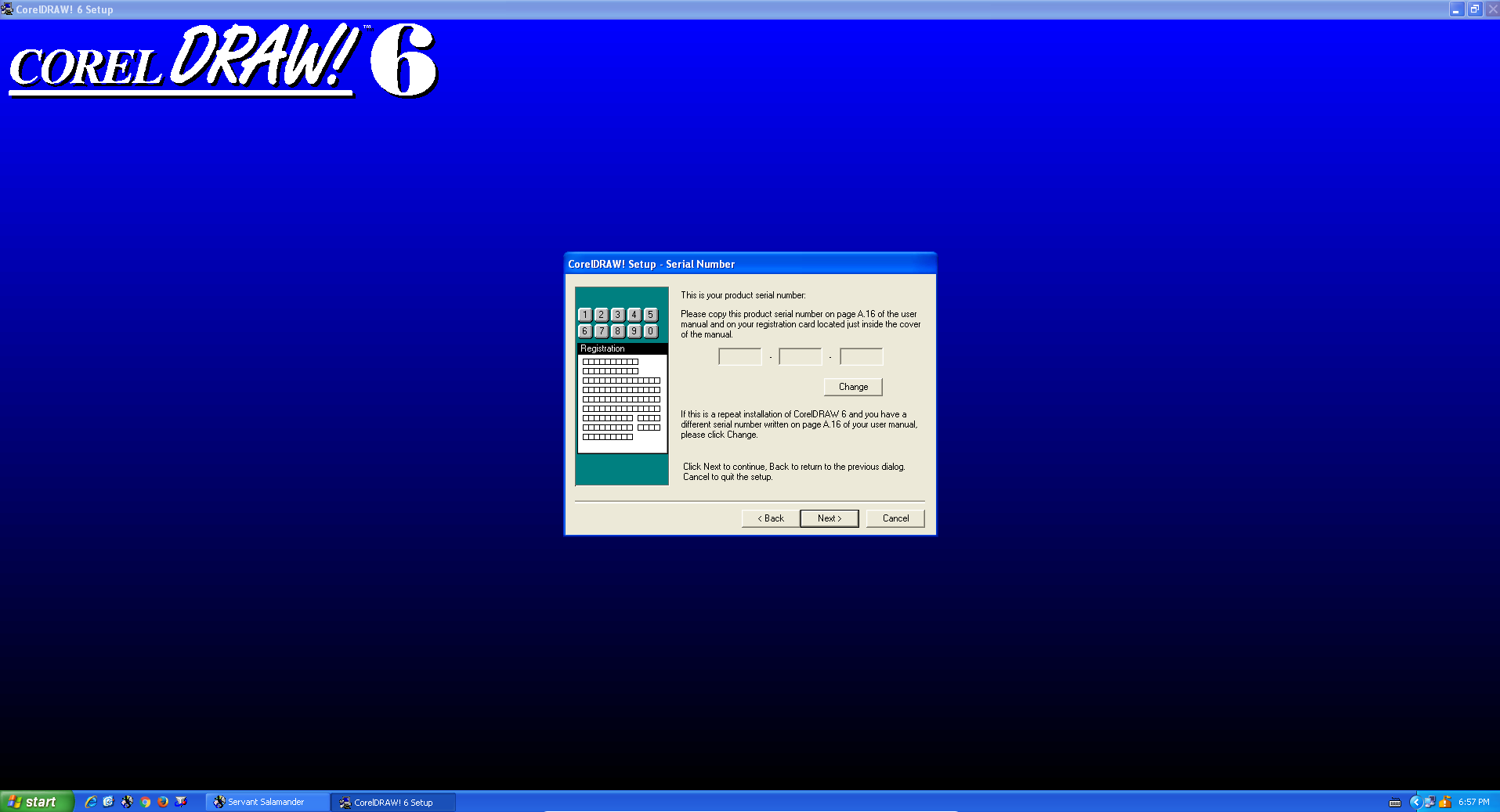Go Back to the previous dialog
Viewport: 1500px width, 812px height.
click(771, 518)
